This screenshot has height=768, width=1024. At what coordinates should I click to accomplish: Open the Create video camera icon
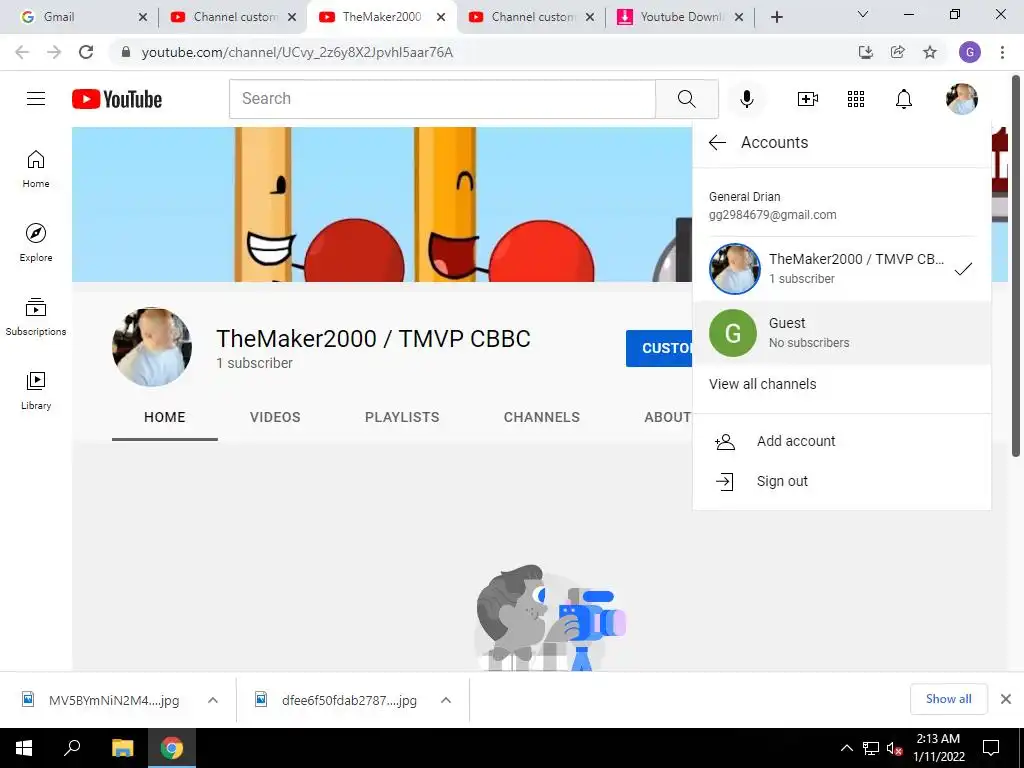pos(808,99)
